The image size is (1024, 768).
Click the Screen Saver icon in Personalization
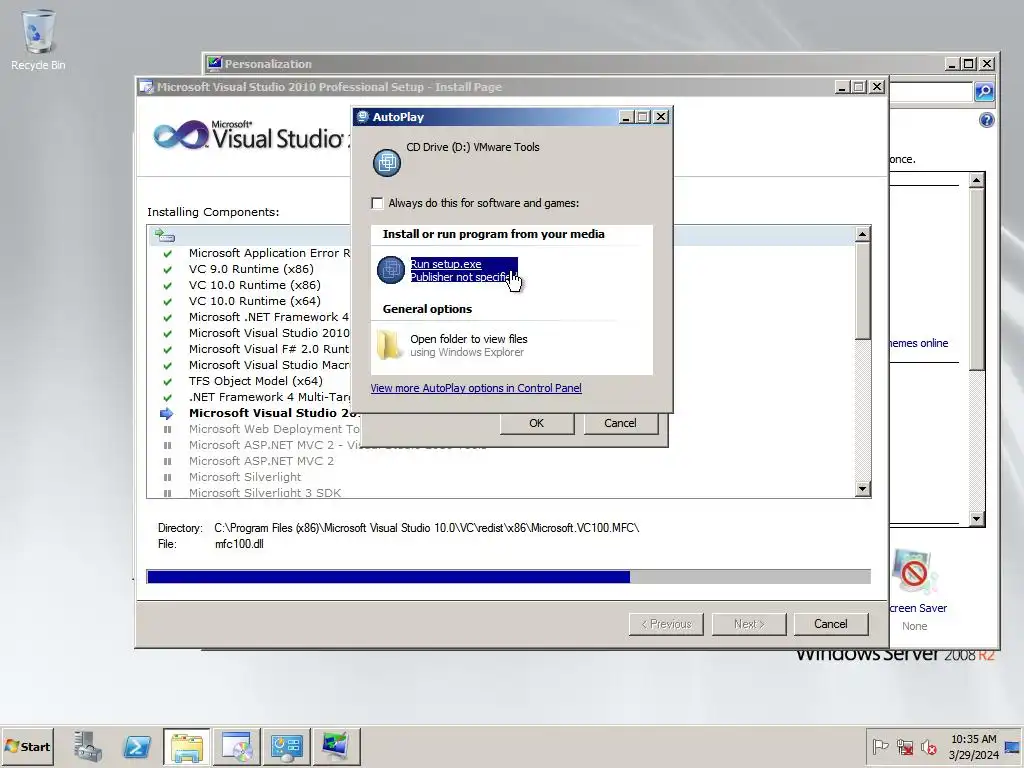click(914, 573)
